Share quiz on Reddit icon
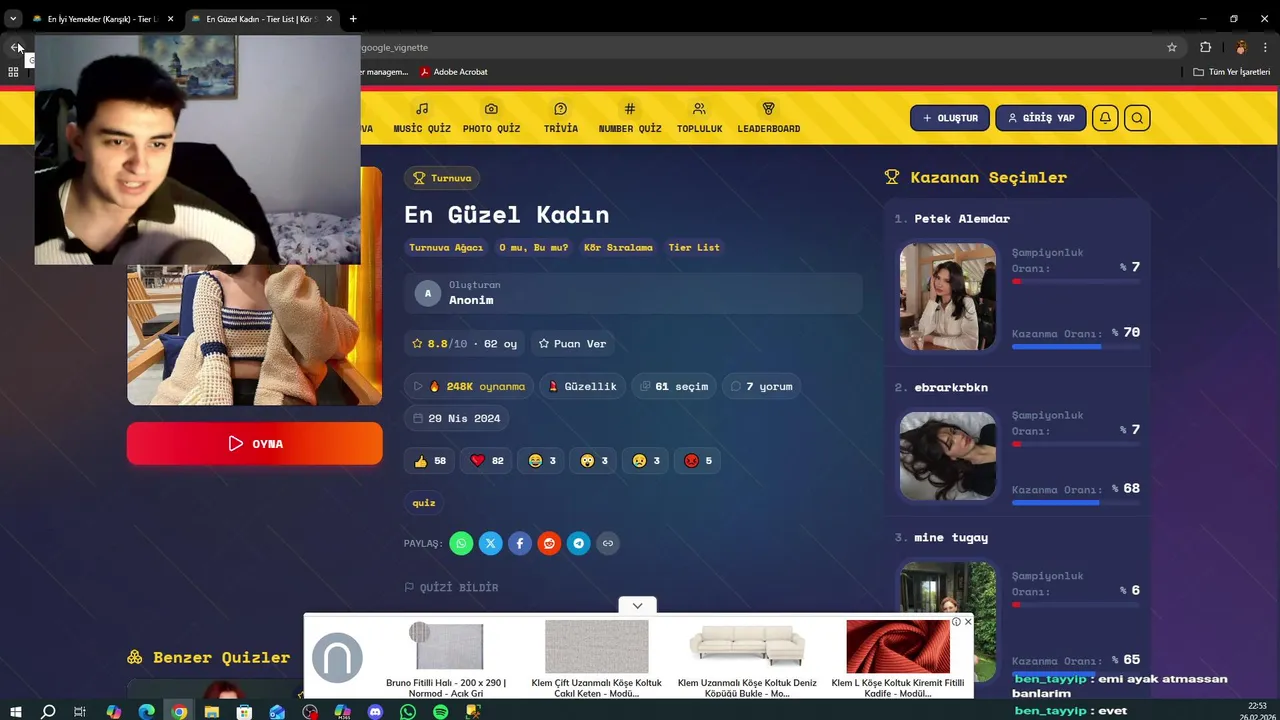1280x720 pixels. tap(549, 543)
